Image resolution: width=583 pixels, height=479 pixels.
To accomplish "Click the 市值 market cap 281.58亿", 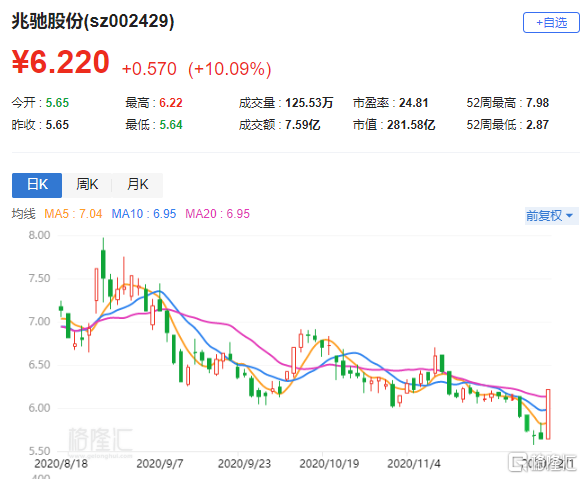I will point(411,125).
